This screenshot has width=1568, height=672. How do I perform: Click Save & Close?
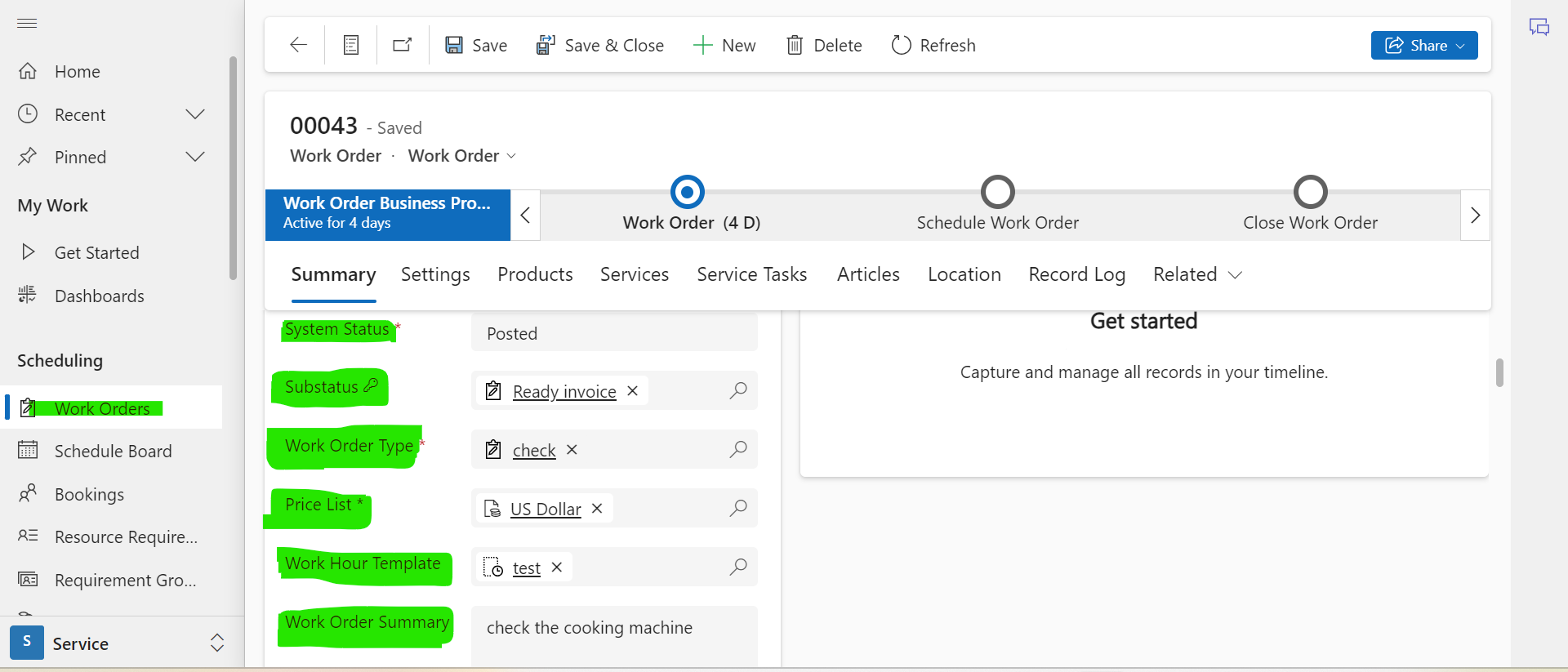600,45
